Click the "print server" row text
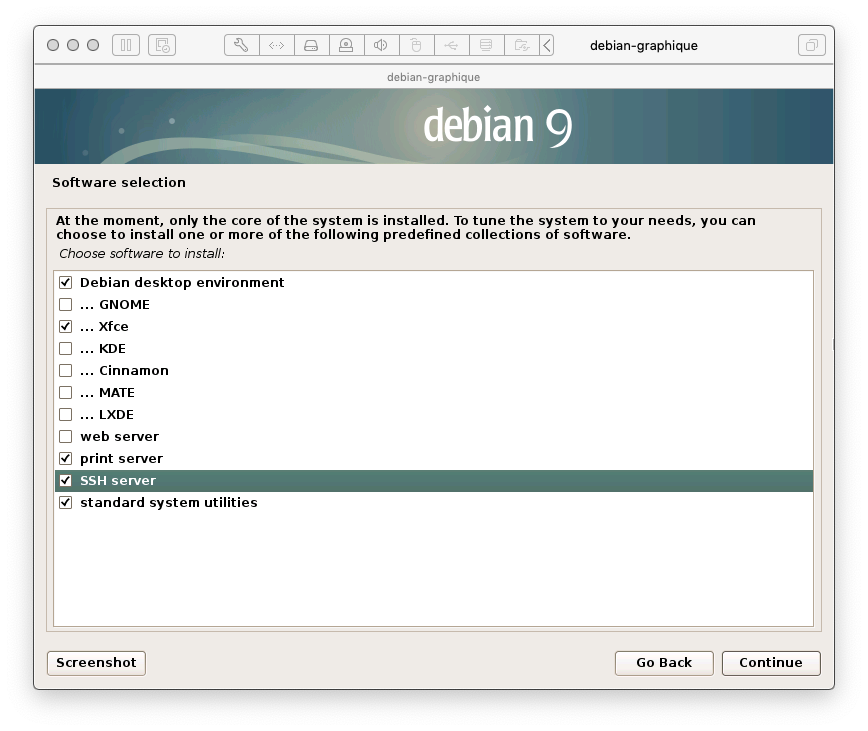This screenshot has width=868, height=731. click(122, 459)
